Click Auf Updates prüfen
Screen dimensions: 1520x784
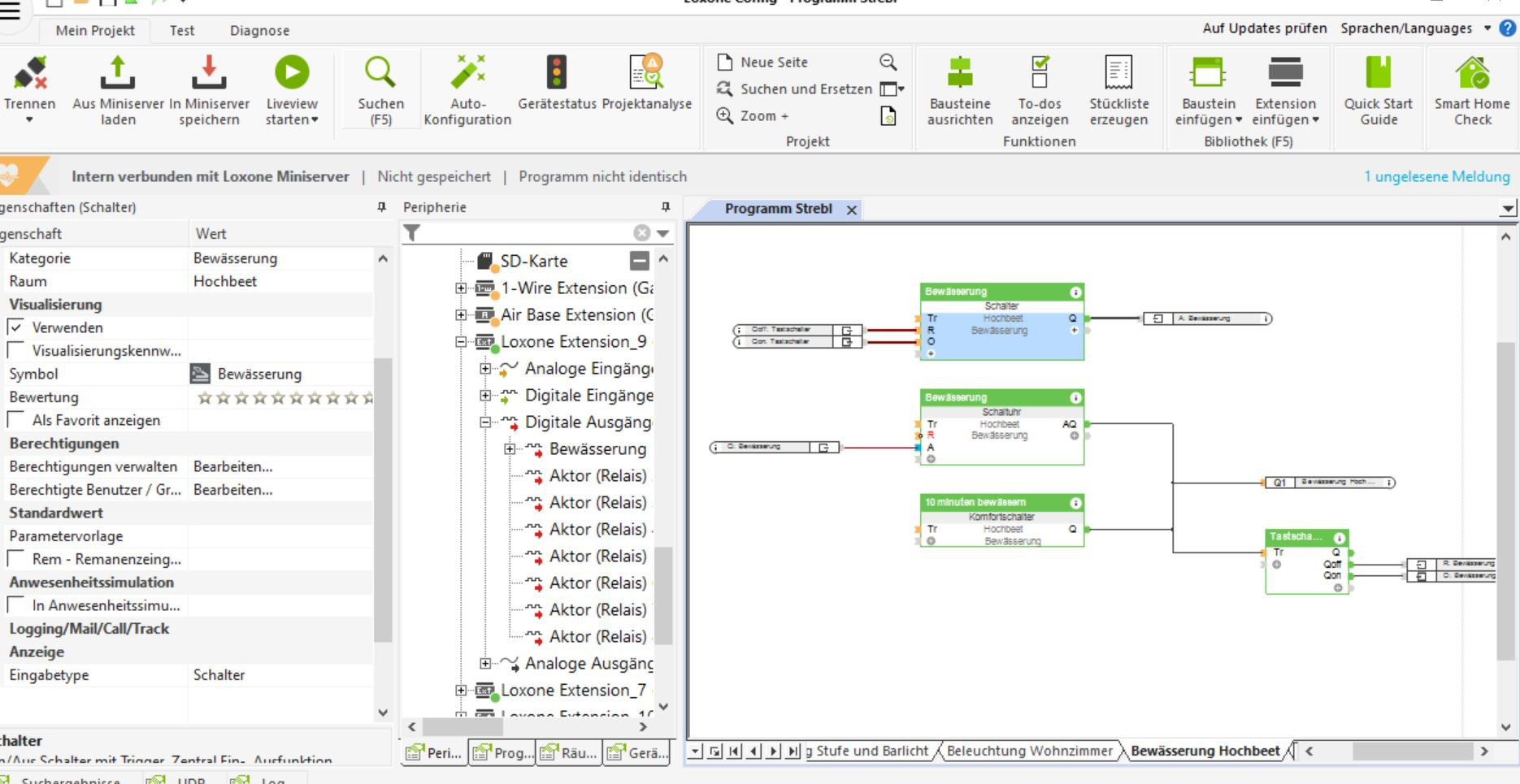tap(1265, 28)
